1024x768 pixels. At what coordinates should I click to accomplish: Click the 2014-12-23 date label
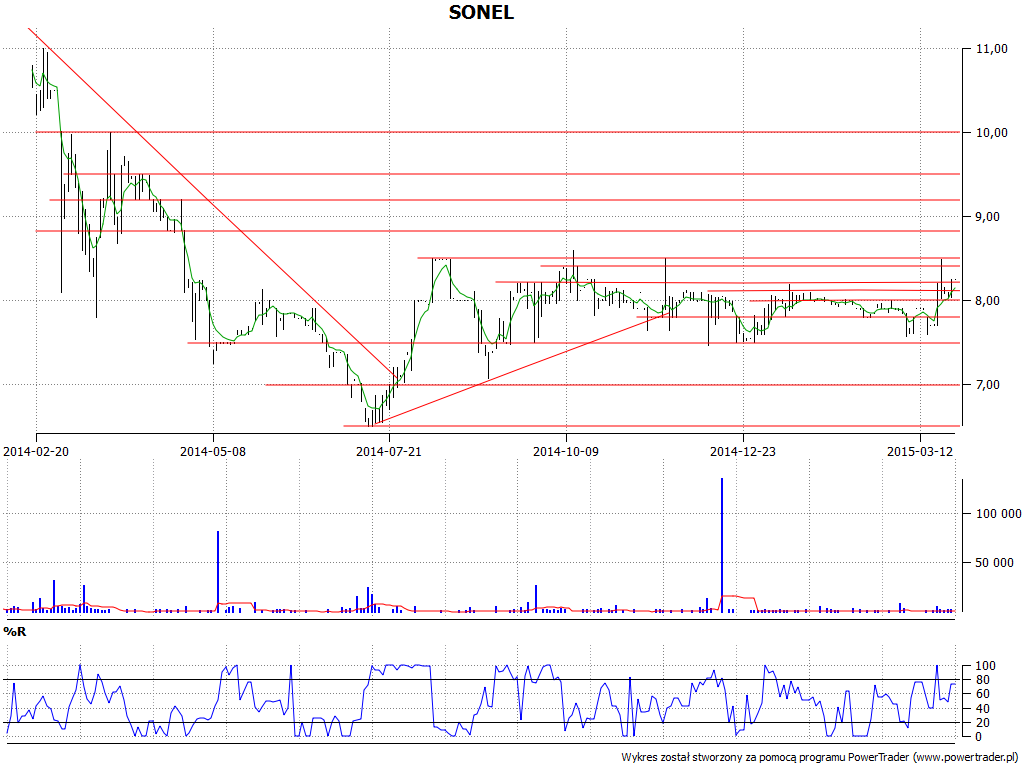(x=743, y=451)
